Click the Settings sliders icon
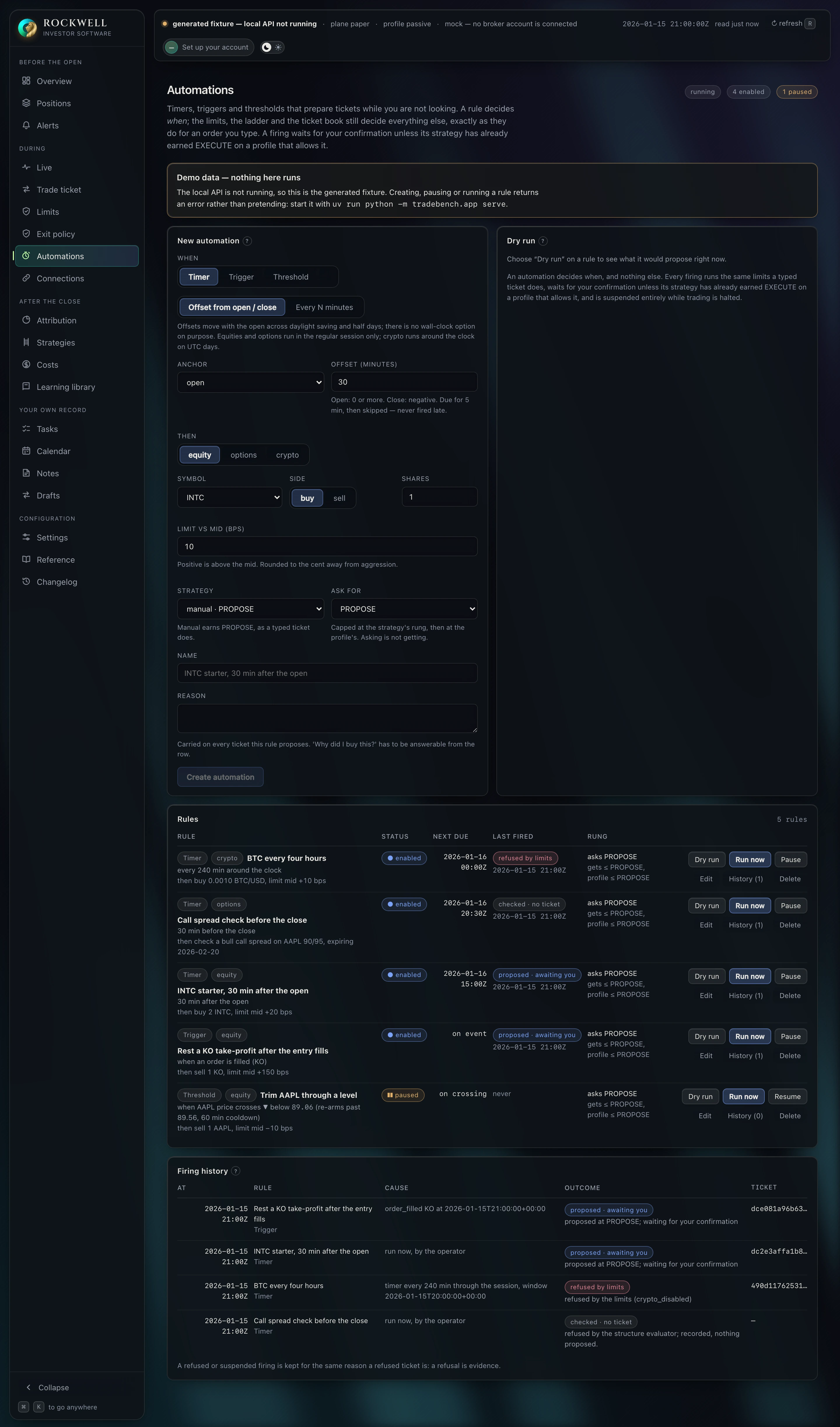 pyautogui.click(x=26, y=537)
